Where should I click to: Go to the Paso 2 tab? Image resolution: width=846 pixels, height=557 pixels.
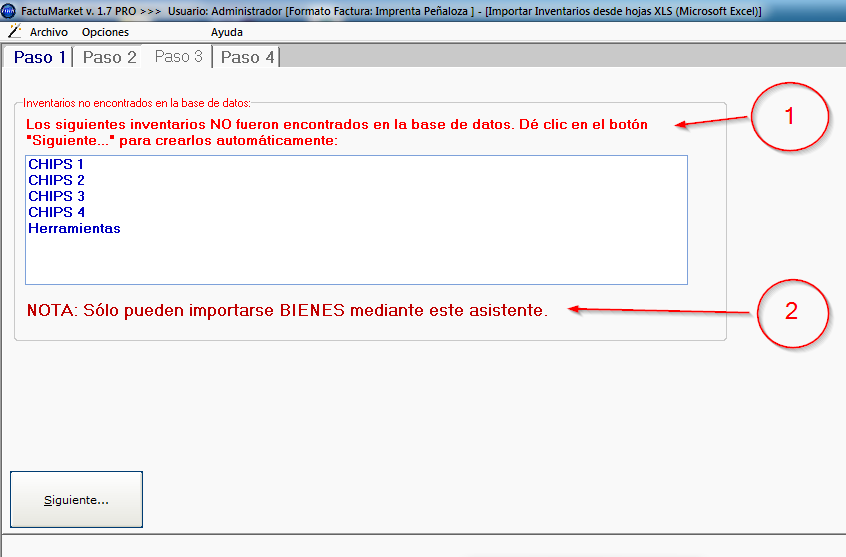(109, 57)
